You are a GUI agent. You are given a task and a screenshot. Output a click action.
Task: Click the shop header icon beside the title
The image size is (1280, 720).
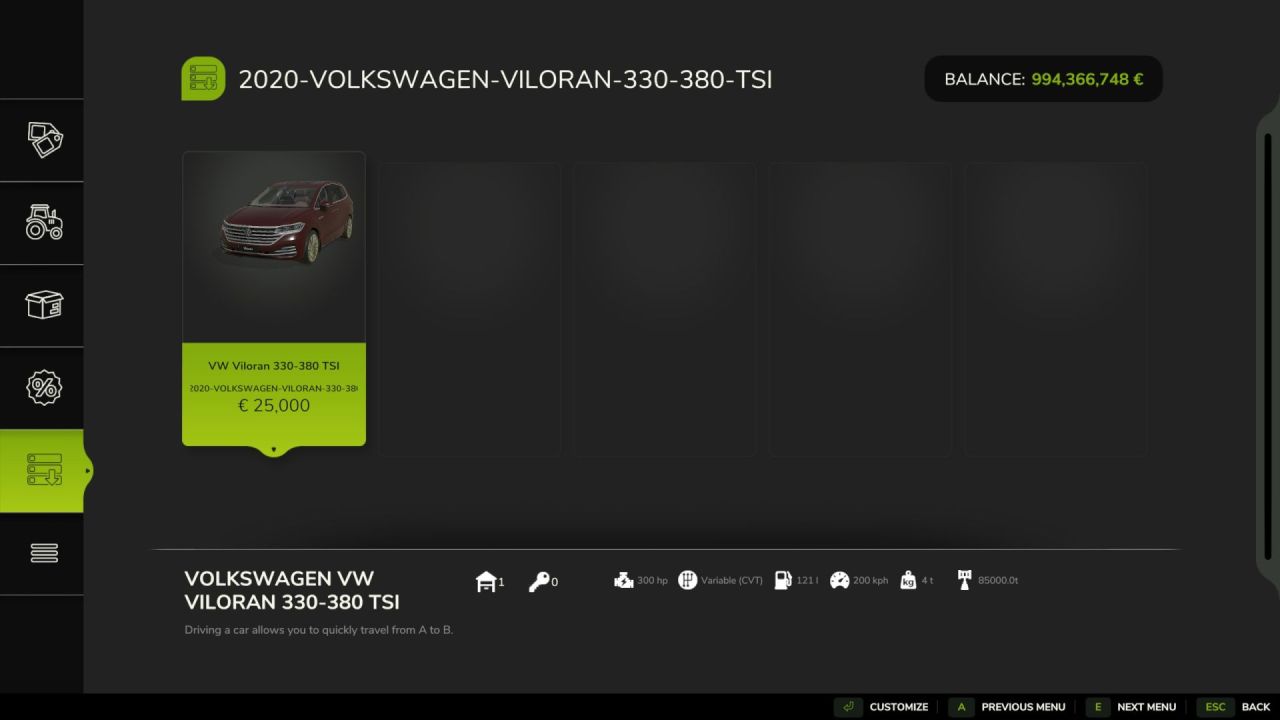(202, 78)
